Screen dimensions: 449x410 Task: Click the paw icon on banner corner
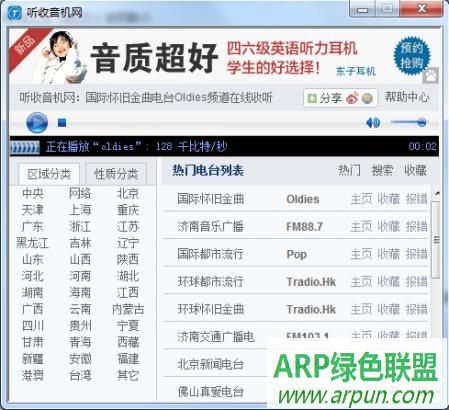pyautogui.click(x=431, y=76)
